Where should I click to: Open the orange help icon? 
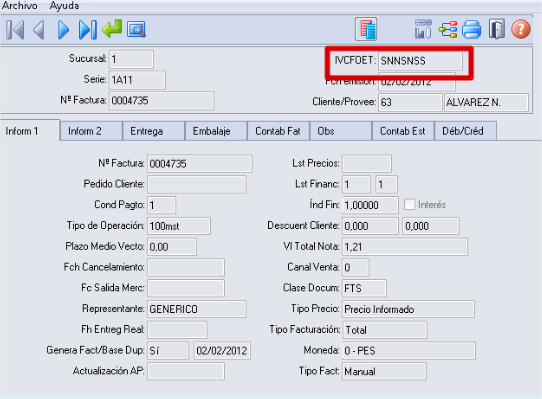(521, 29)
